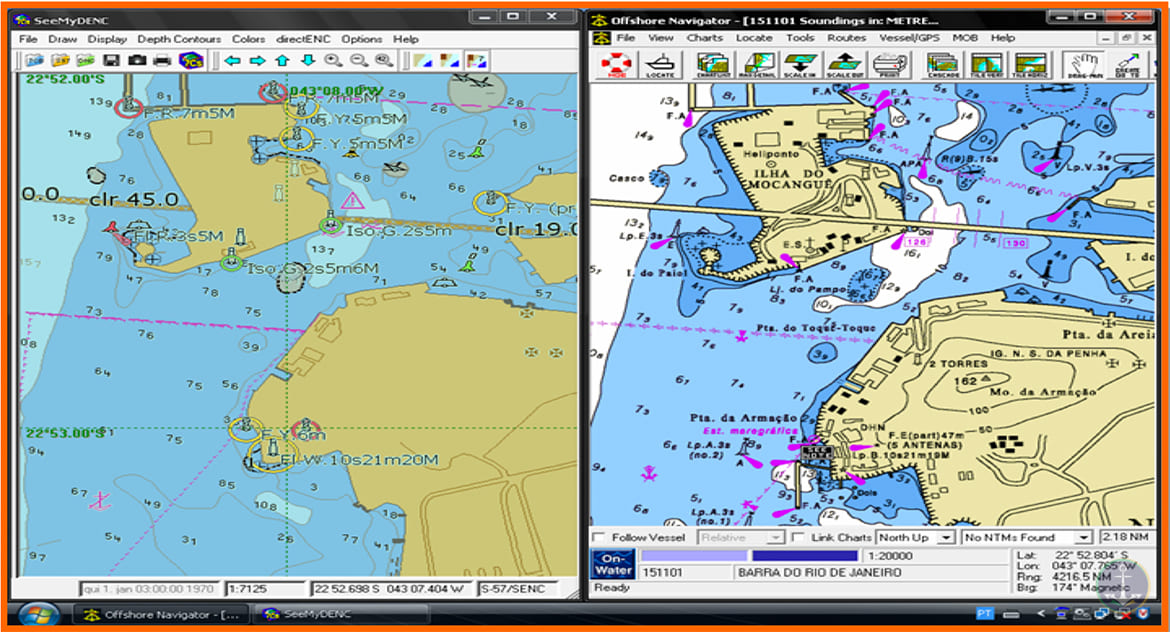Viewport: 1170px width, 632px height.
Task: Click the Create Go To toolbar button
Action: pos(1127,65)
